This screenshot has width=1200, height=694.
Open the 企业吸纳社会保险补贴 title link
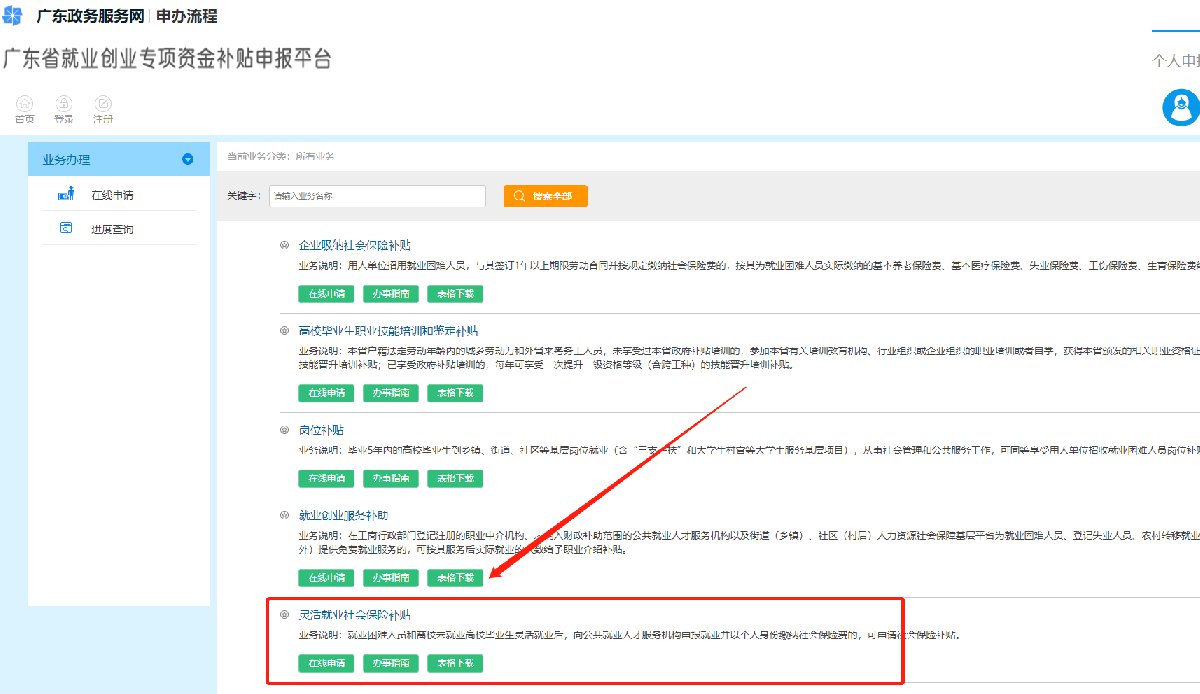click(x=355, y=246)
